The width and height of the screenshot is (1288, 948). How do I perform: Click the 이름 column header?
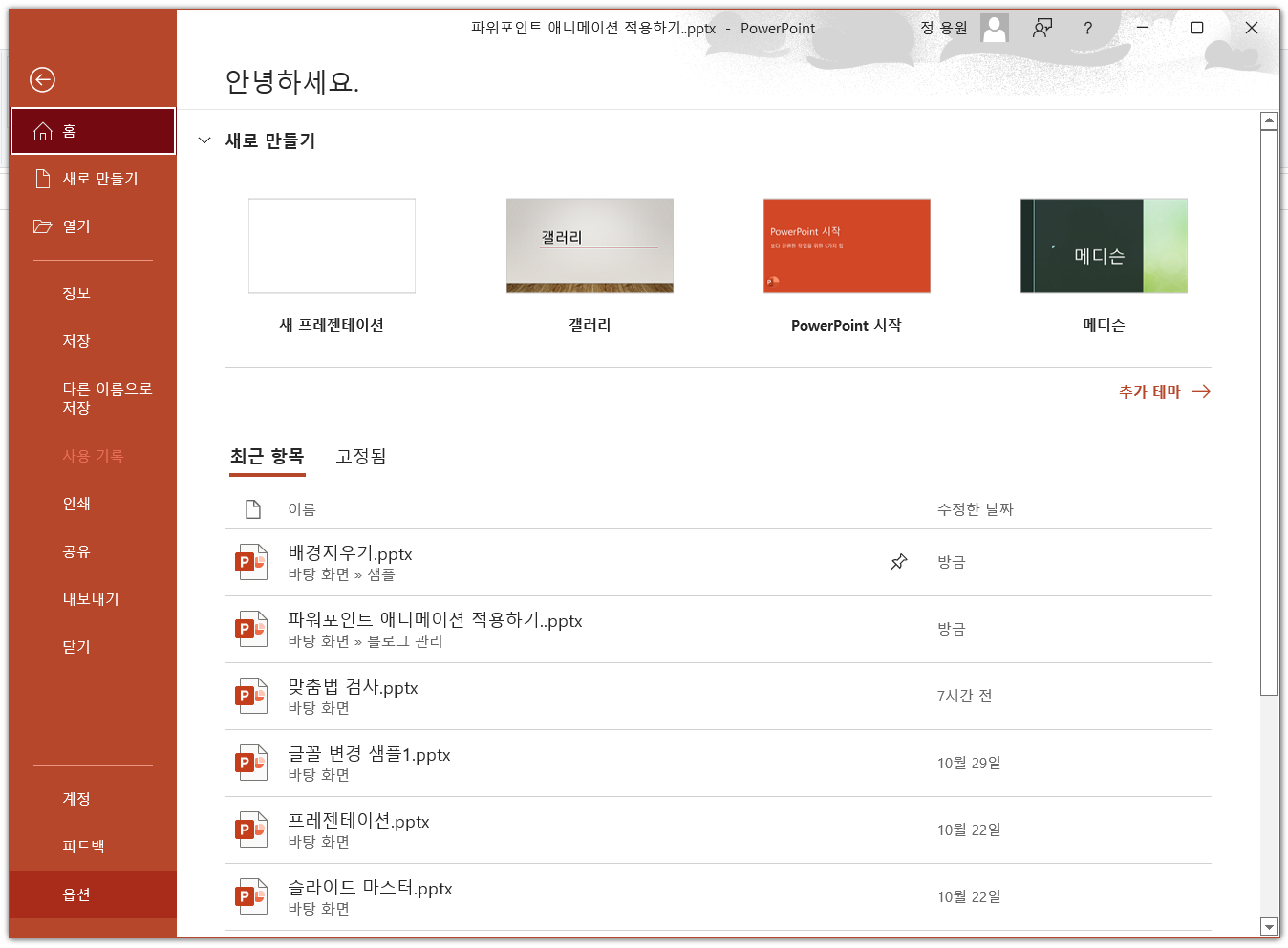click(302, 509)
